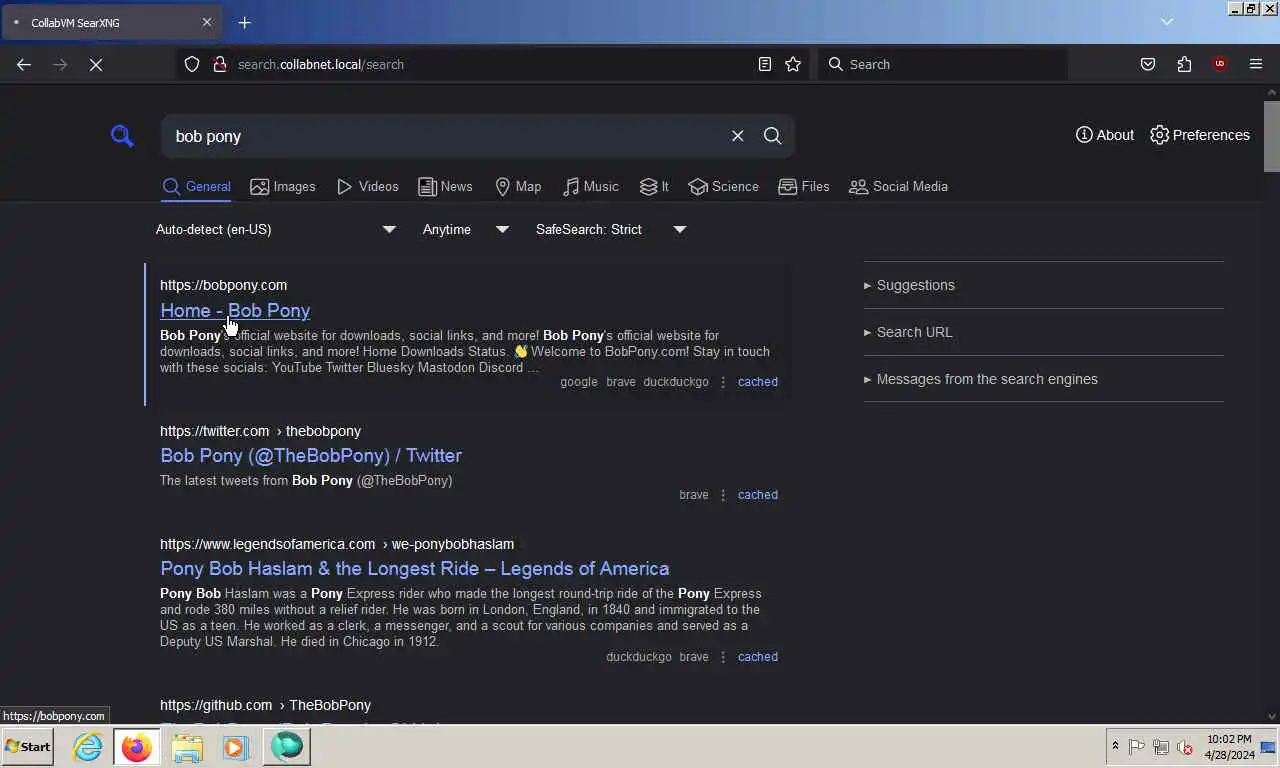Open the three-dot menu on bobpony.com result

[x=723, y=382]
